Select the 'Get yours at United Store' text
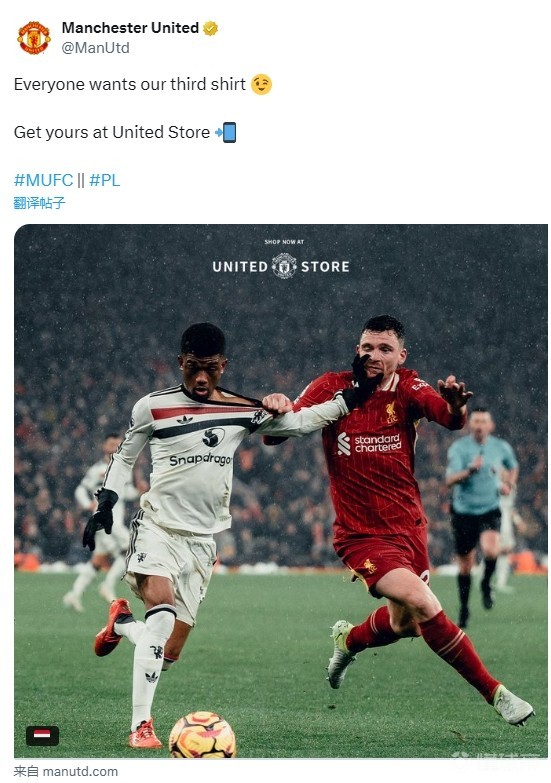The width and height of the screenshot is (551, 783). 112,132
